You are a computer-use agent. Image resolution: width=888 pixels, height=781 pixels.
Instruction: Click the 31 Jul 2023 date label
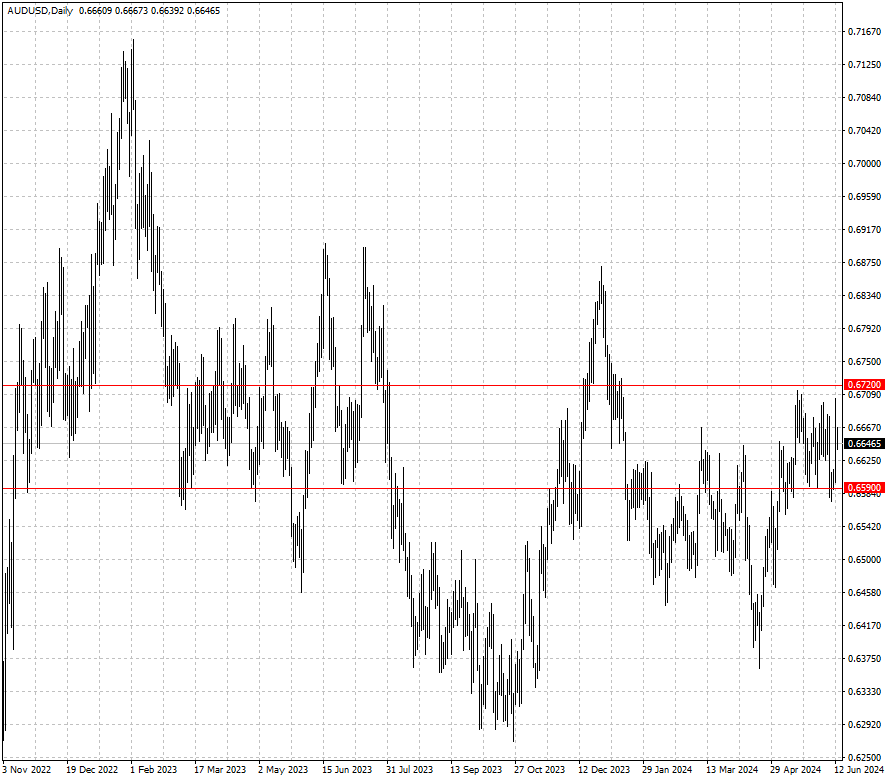tap(410, 770)
